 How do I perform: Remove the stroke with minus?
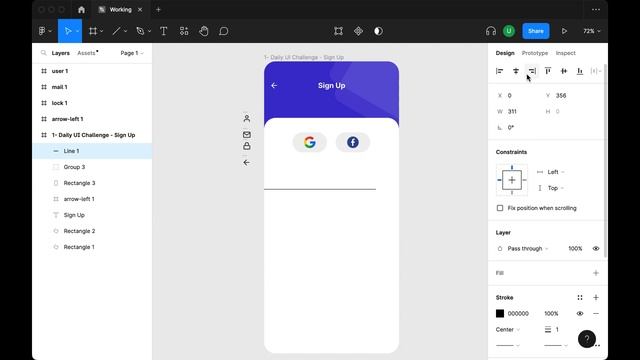[x=596, y=313]
